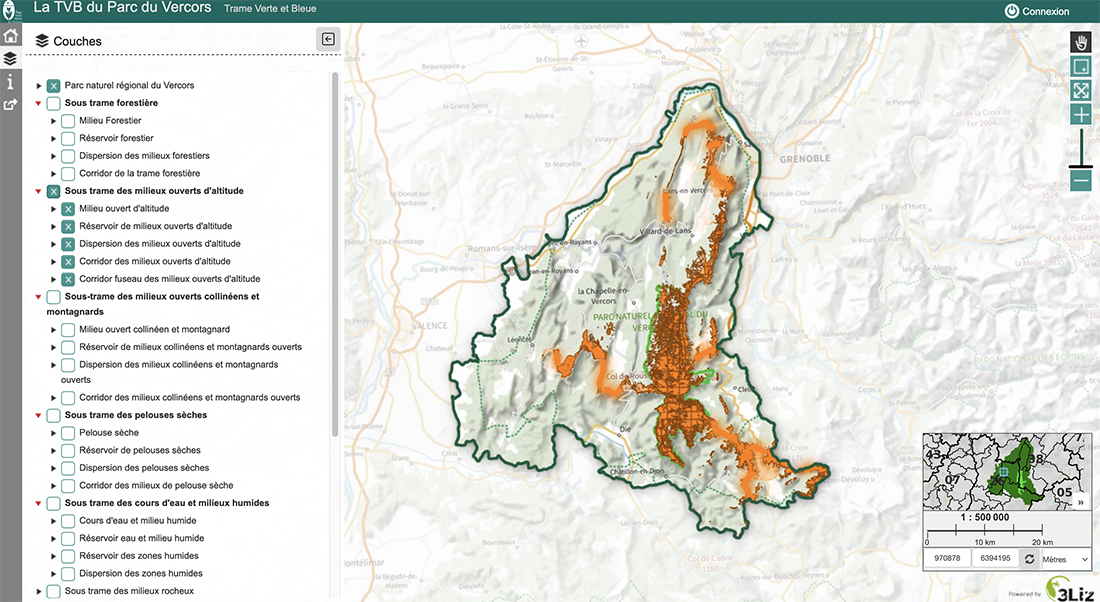Select the pan (hand) tool

(1080, 42)
